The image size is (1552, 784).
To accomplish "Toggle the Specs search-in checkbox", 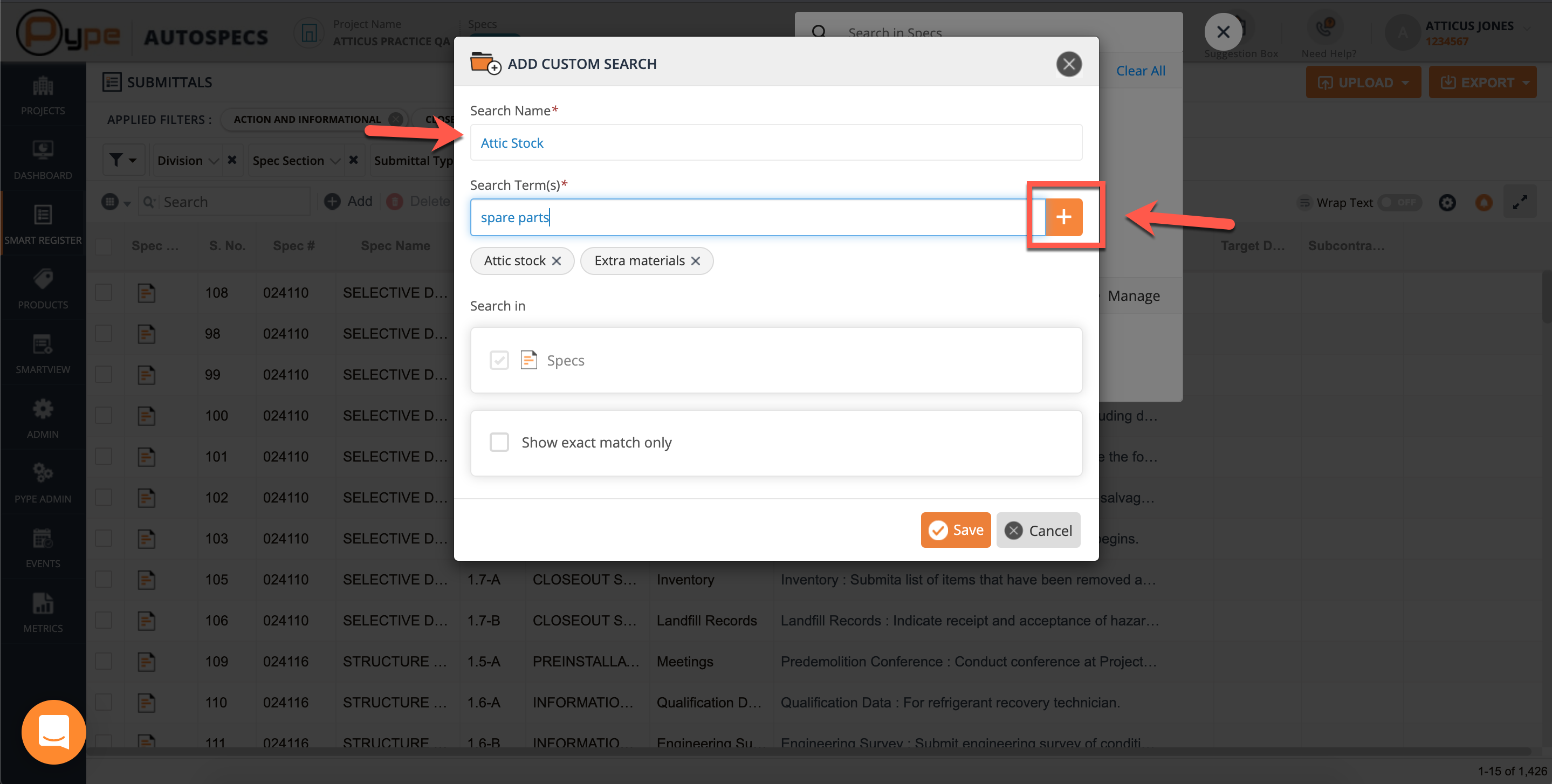I will (x=499, y=360).
